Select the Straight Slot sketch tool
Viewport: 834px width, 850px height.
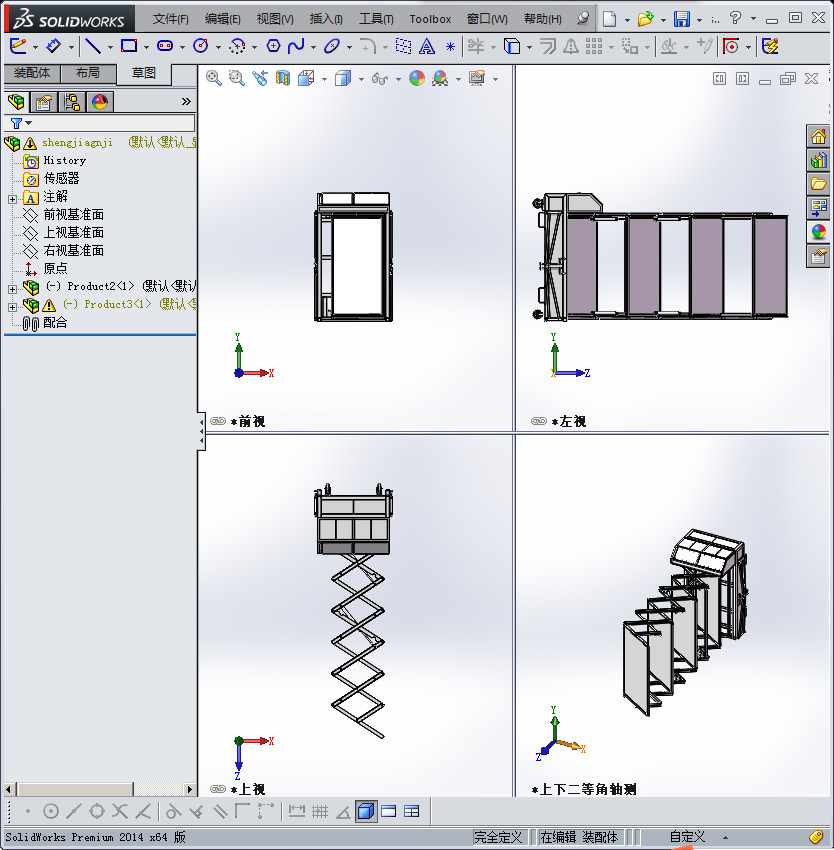pyautogui.click(x=165, y=46)
